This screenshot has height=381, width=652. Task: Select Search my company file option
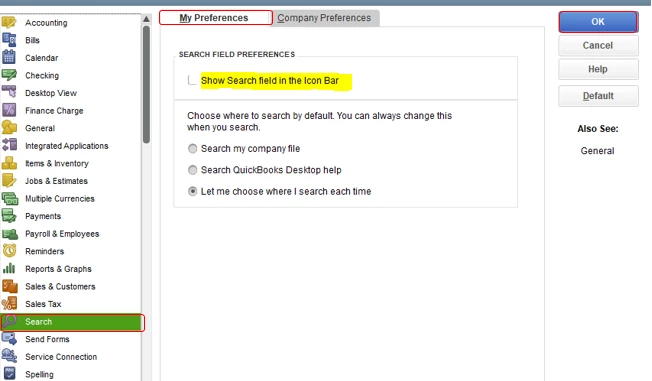(193, 148)
